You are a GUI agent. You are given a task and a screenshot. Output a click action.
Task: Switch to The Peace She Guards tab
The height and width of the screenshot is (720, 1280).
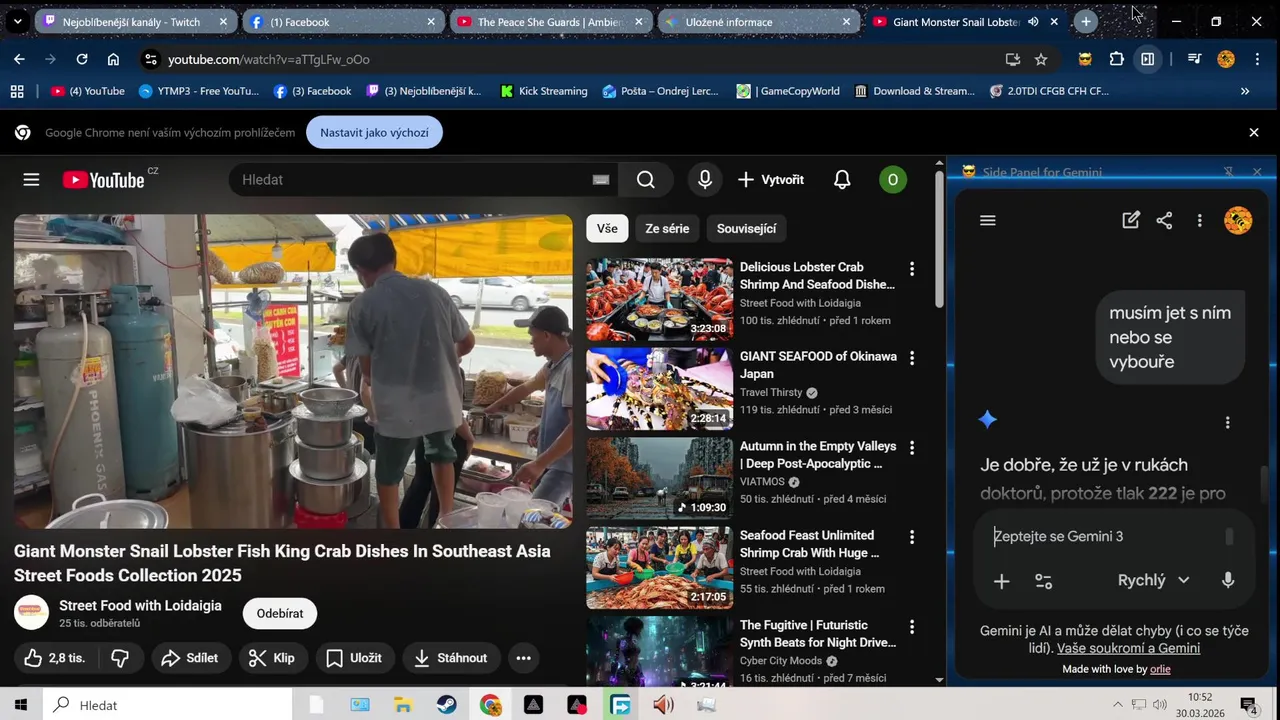tap(550, 22)
